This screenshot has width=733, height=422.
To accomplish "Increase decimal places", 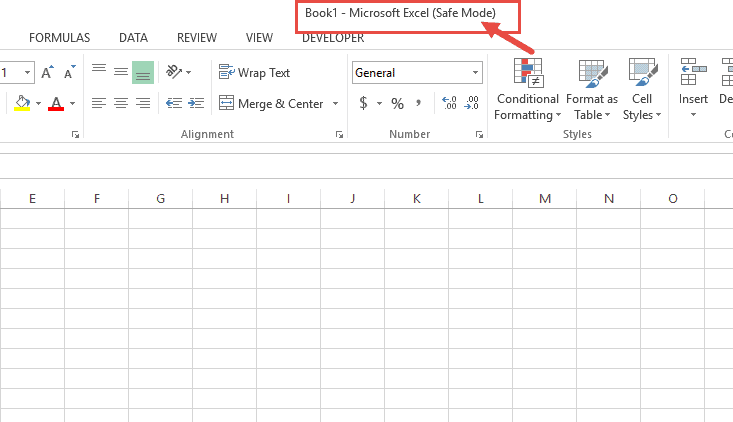I will click(449, 103).
